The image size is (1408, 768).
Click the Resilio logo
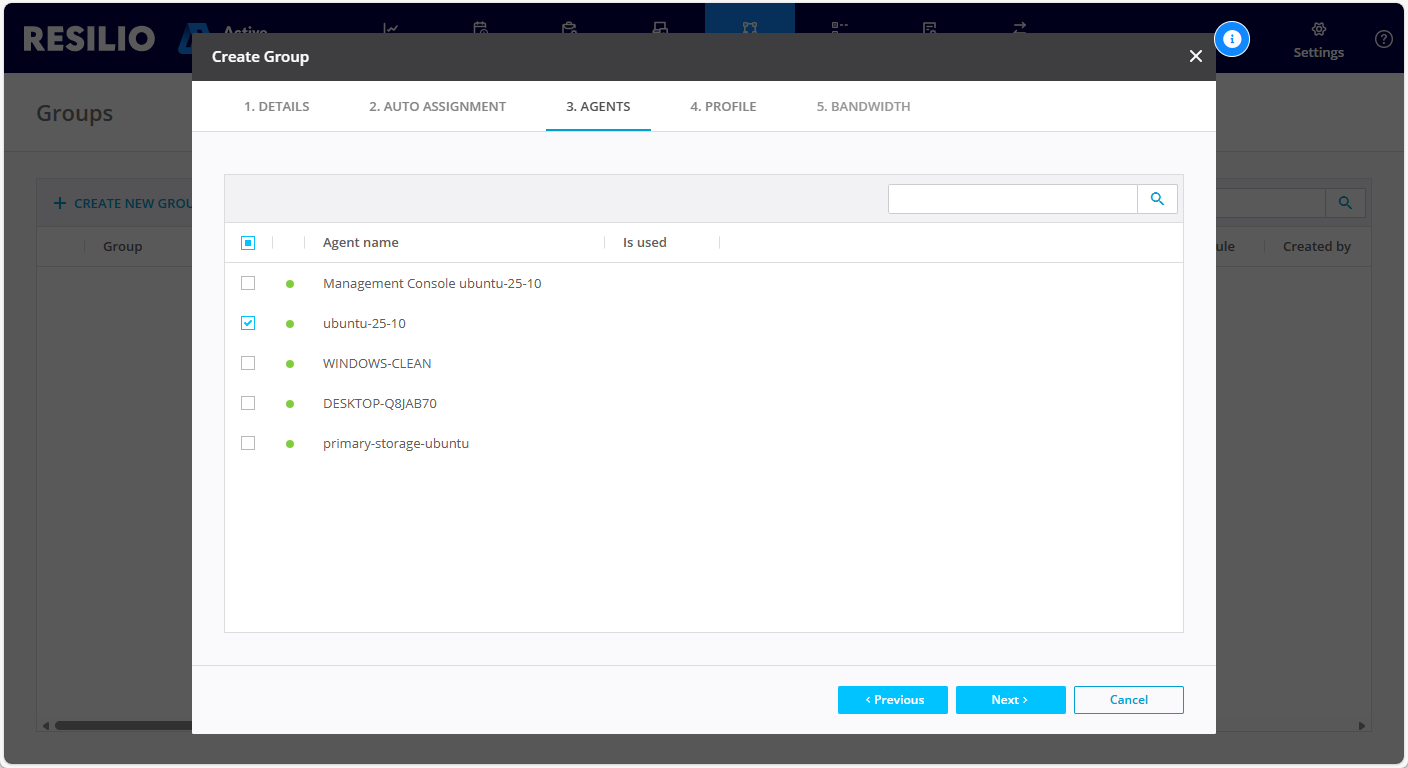(89, 39)
